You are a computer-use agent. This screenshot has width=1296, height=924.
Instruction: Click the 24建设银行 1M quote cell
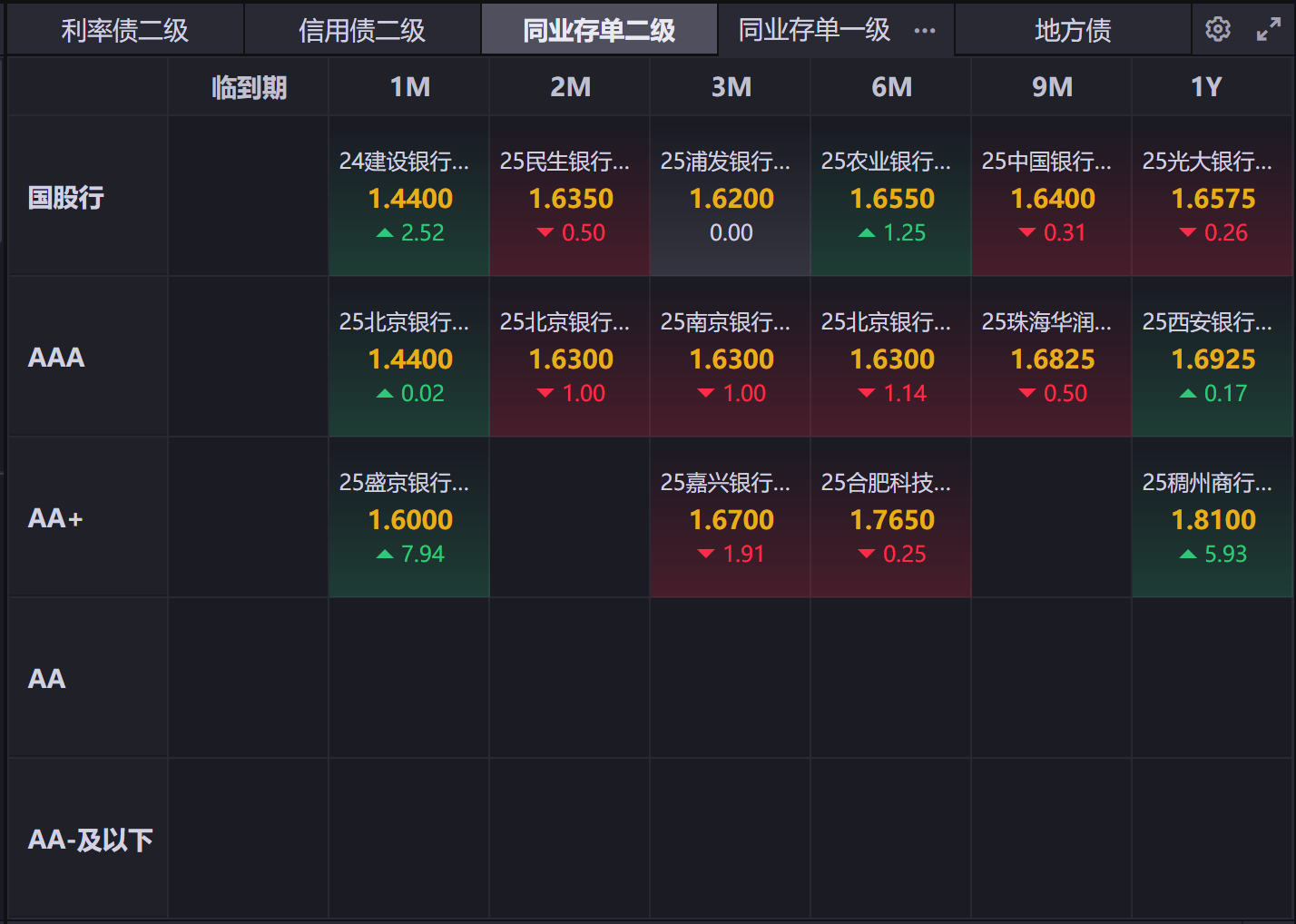pos(409,196)
